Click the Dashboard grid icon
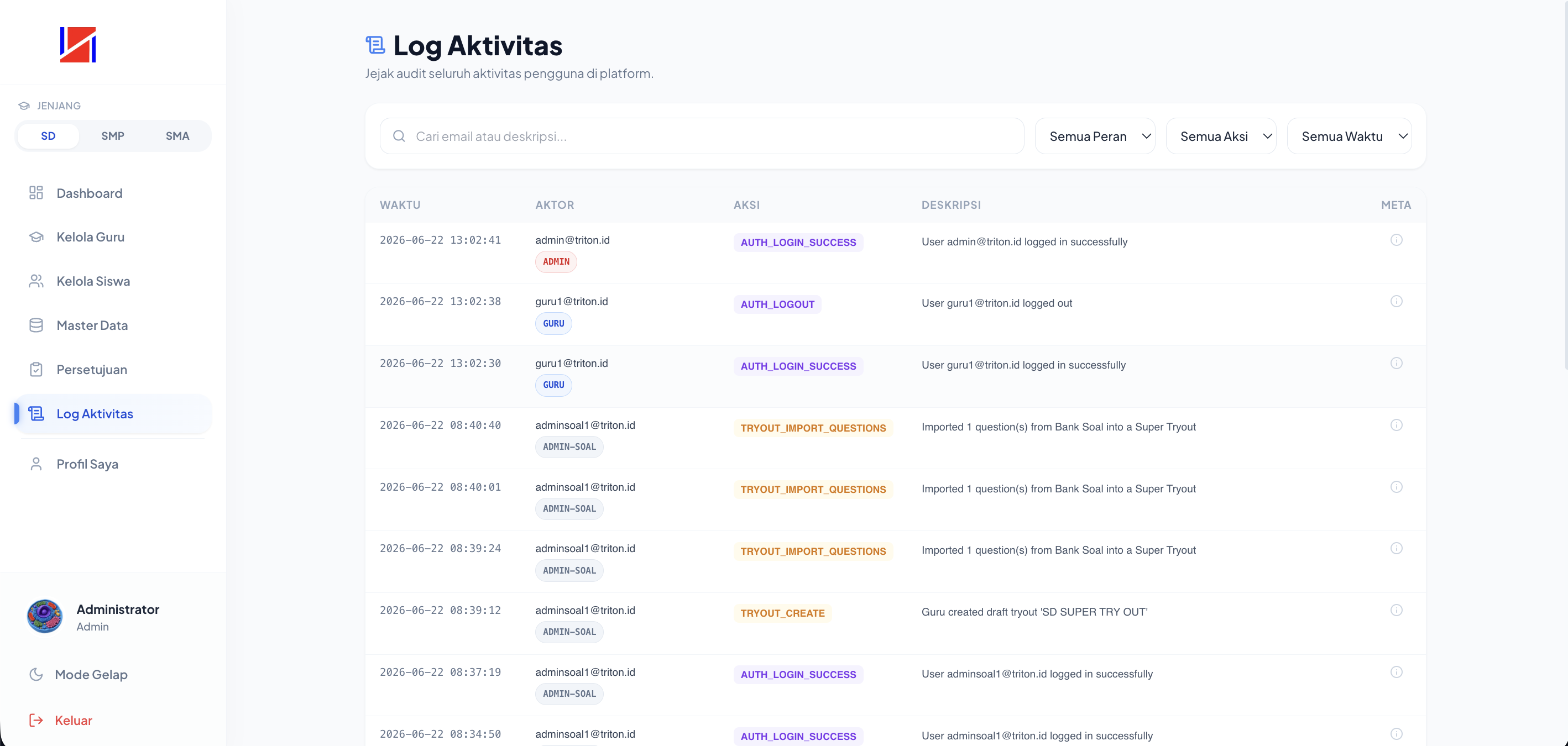 pyautogui.click(x=36, y=193)
